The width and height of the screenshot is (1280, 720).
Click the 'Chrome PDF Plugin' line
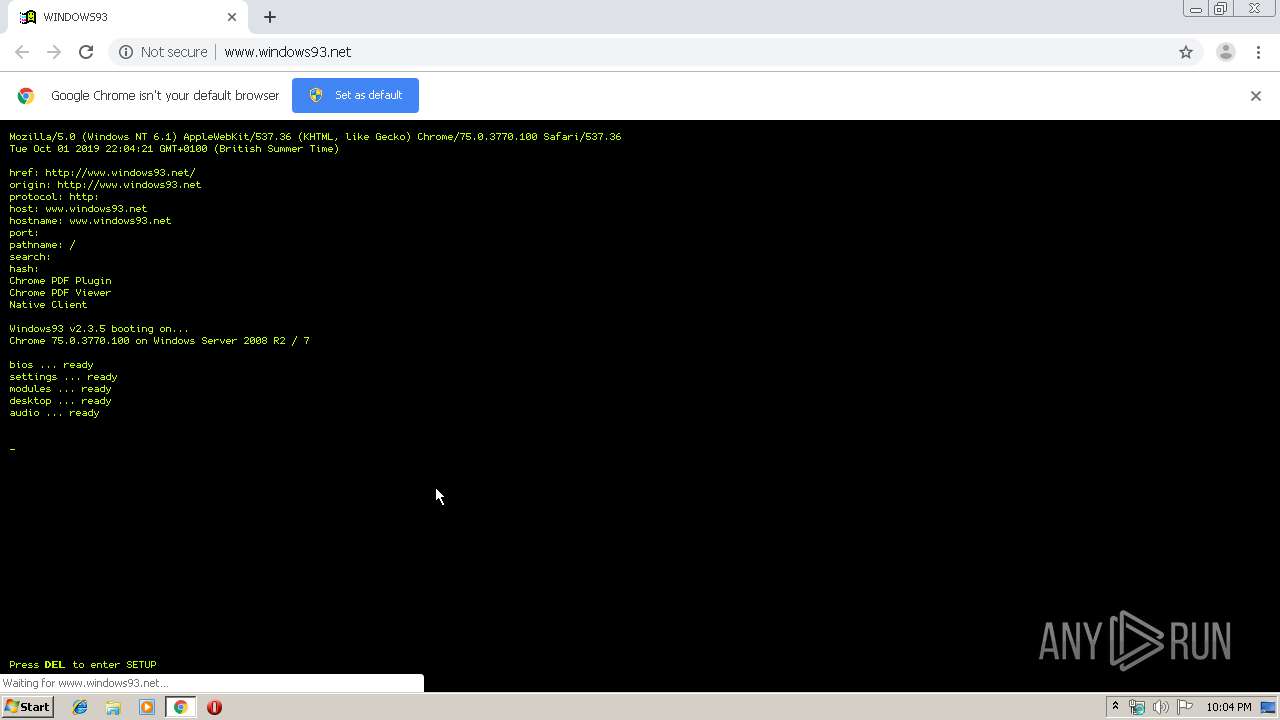click(60, 280)
